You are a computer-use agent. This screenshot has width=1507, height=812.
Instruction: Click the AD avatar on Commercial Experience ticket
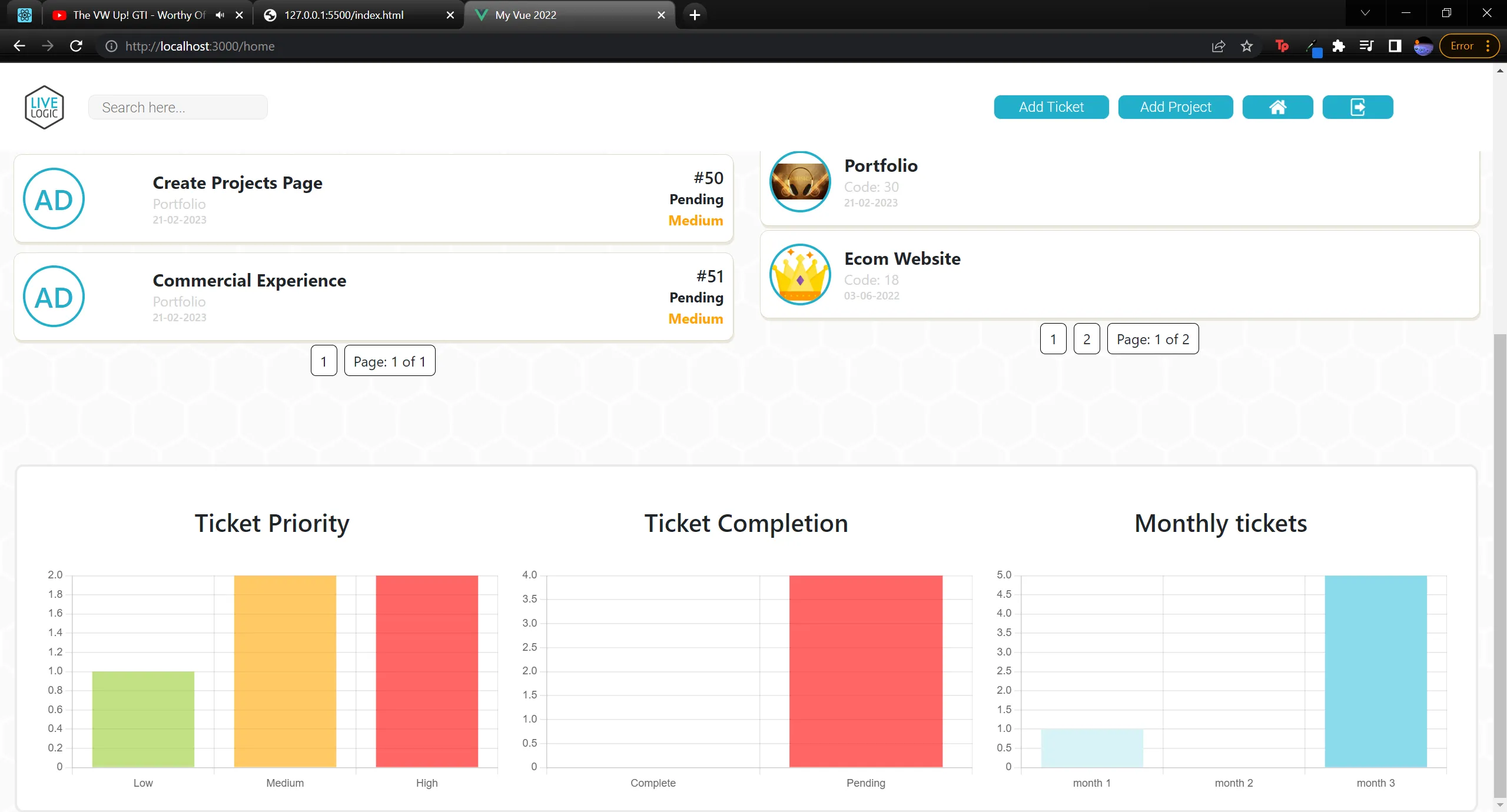(x=53, y=297)
